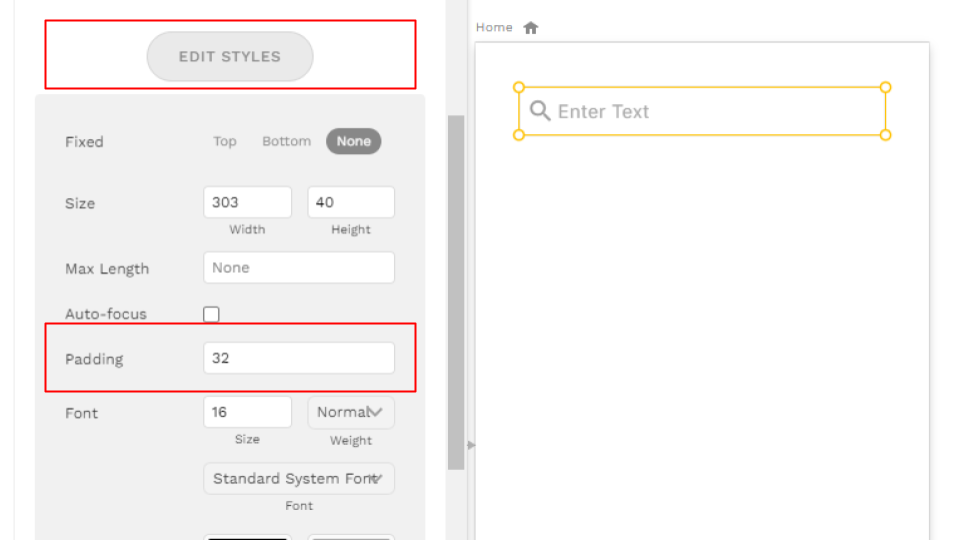Screen dimensions: 960x540
Task: Enable the Auto-focus checkbox
Action: click(x=211, y=314)
